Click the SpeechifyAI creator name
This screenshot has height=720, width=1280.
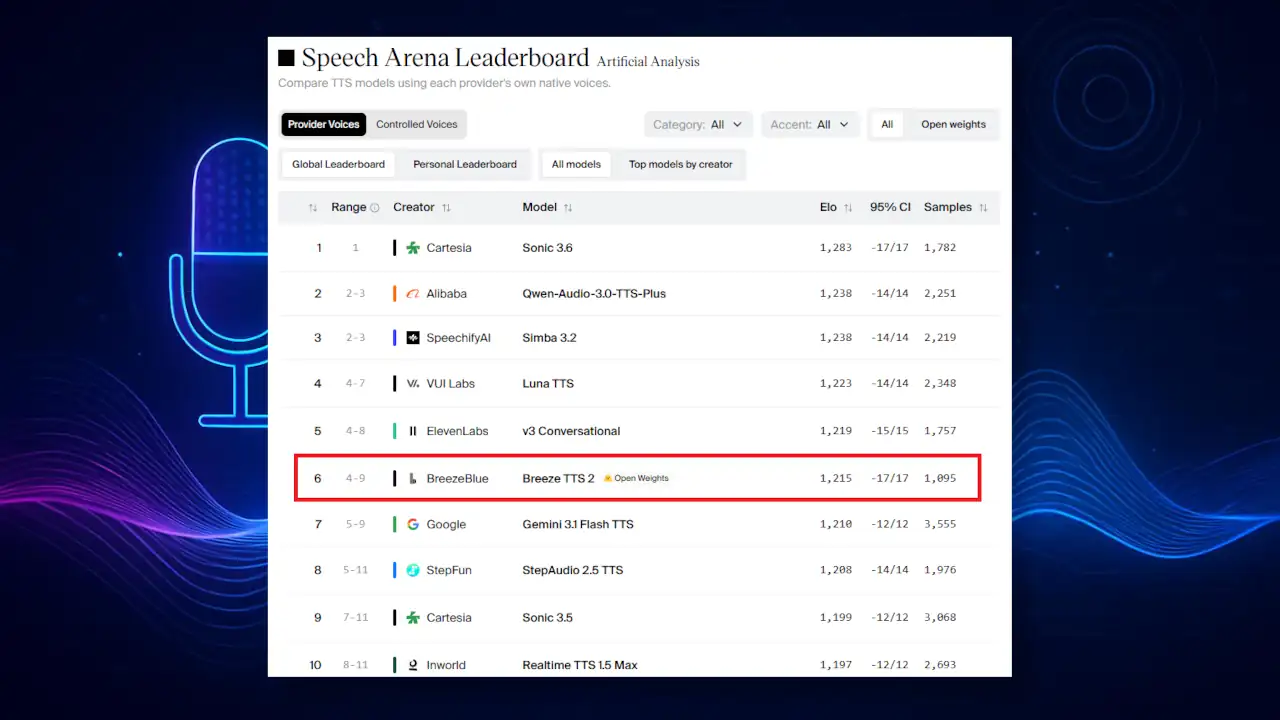click(x=459, y=338)
